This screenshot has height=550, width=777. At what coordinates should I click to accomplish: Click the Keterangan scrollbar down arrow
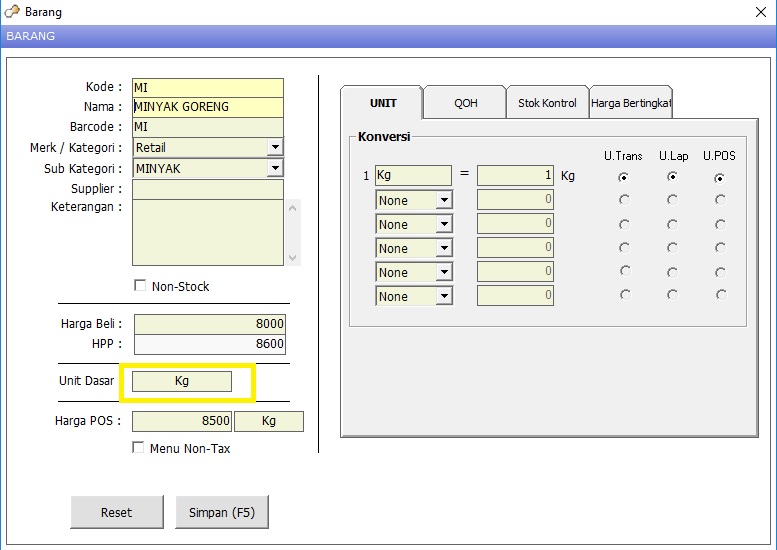293,257
